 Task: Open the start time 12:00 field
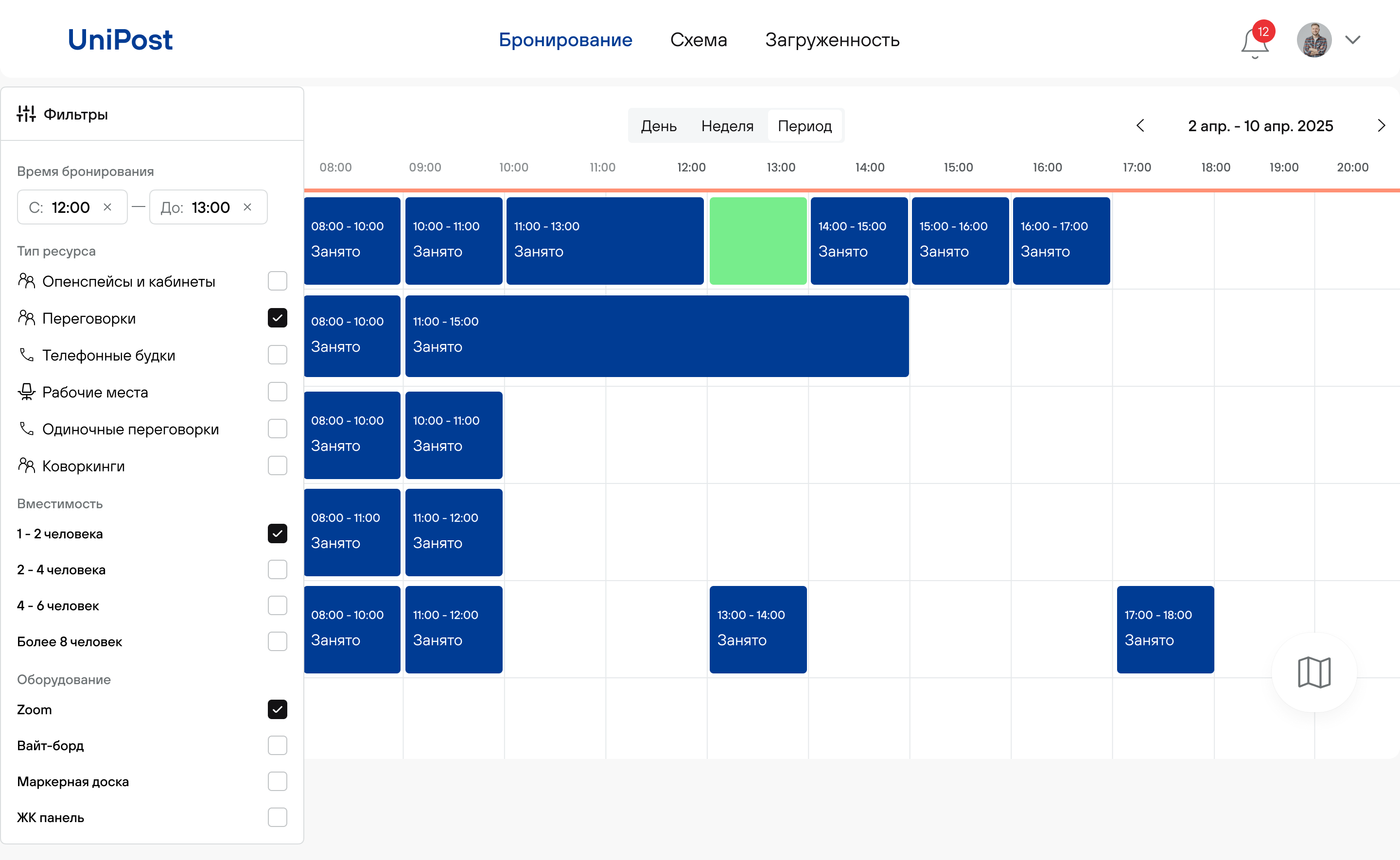pos(70,207)
